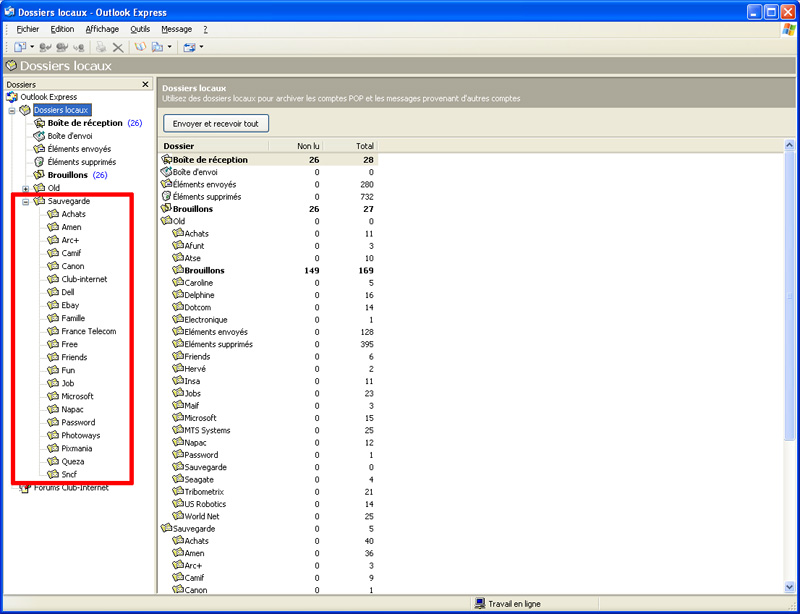This screenshot has height=614, width=800.
Task: Select 'Éléments envoyés' in folder tree
Action: tap(79, 149)
